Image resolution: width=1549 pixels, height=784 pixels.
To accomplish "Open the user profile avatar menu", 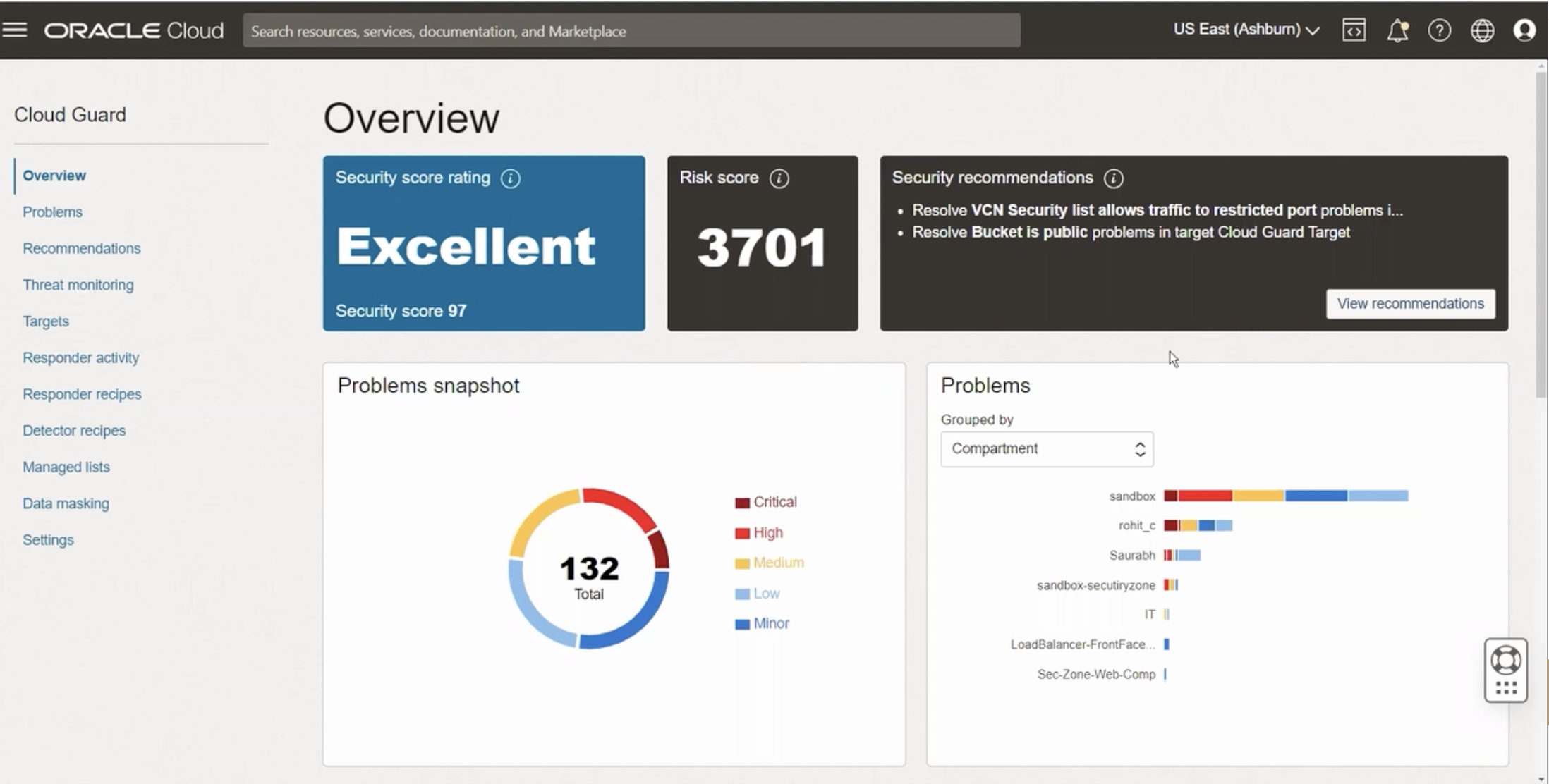I will tap(1524, 30).
